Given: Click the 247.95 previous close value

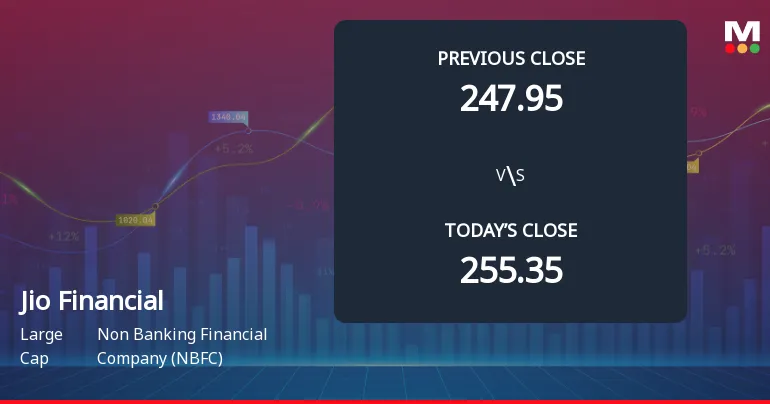Looking at the screenshot, I should pos(511,98).
